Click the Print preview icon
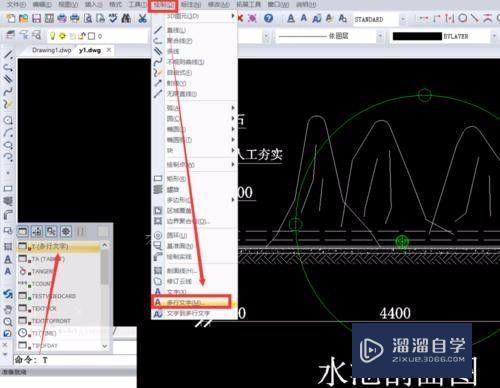 pos(88,18)
